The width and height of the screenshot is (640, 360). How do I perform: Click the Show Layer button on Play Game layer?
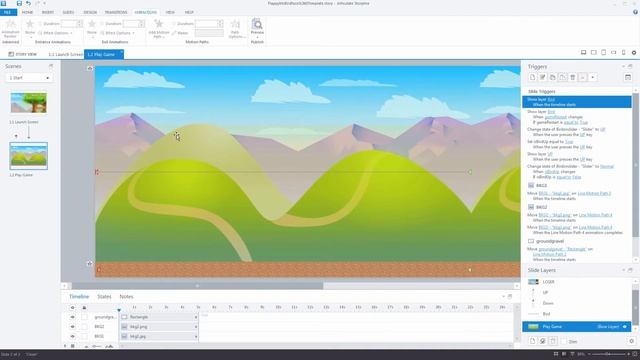click(x=608, y=327)
